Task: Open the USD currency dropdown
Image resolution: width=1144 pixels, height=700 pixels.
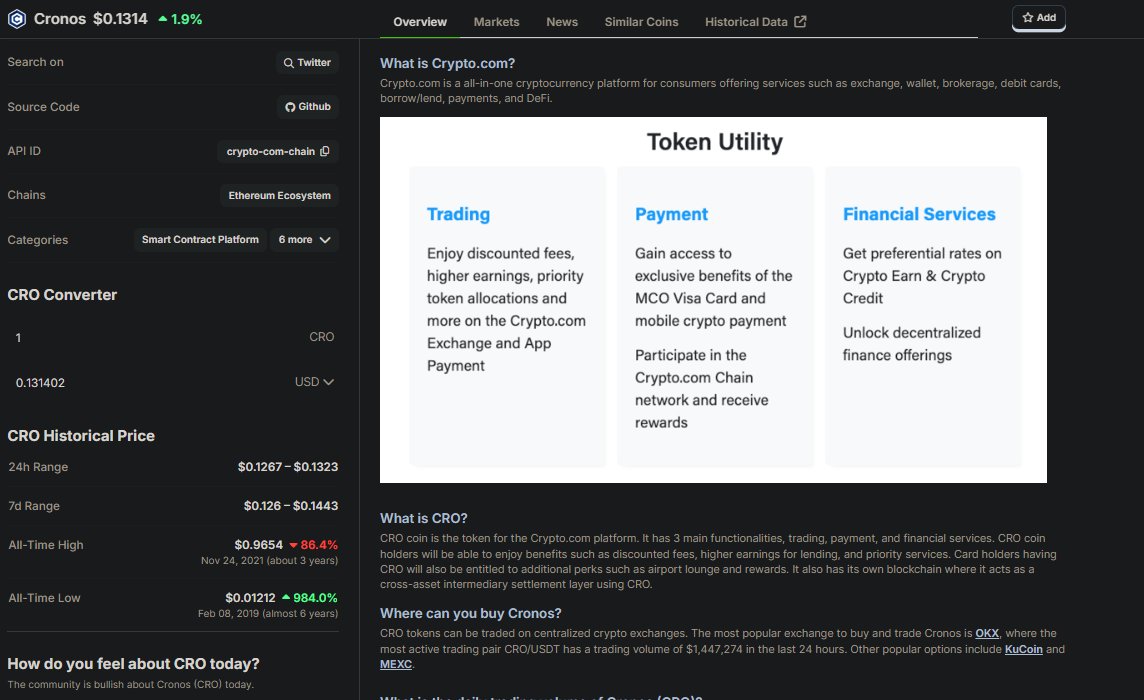Action: (x=314, y=382)
